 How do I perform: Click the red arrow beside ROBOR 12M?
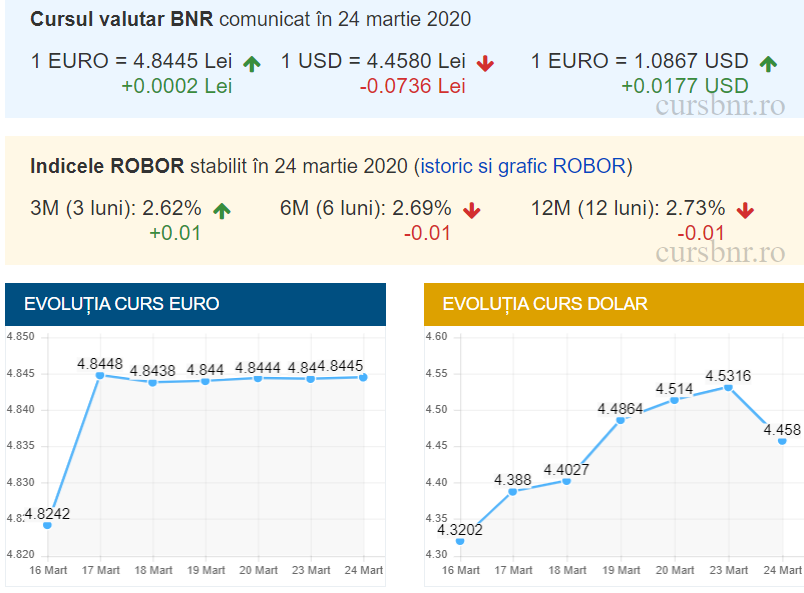[745, 210]
